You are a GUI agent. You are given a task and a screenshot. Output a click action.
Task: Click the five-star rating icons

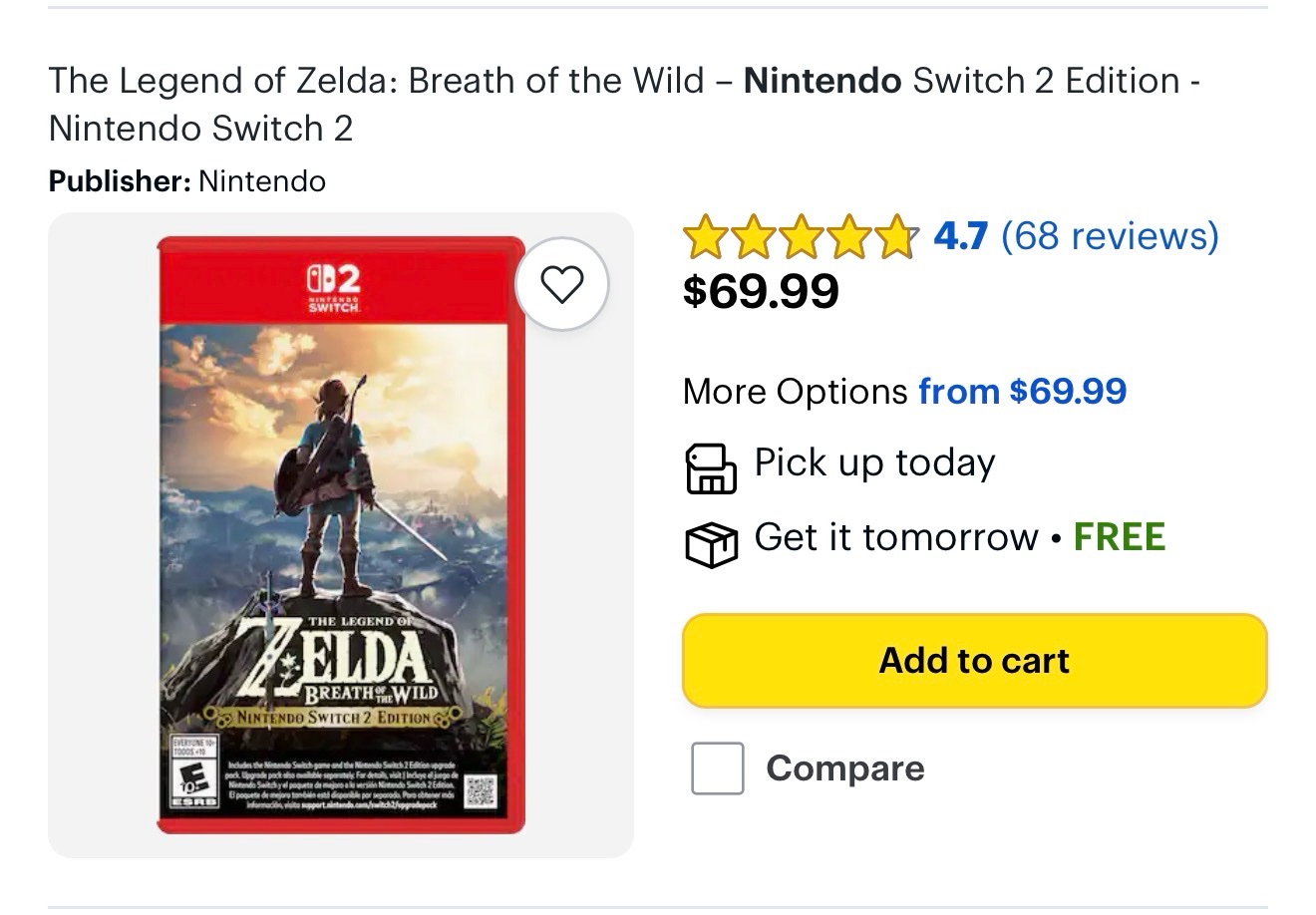click(x=800, y=237)
